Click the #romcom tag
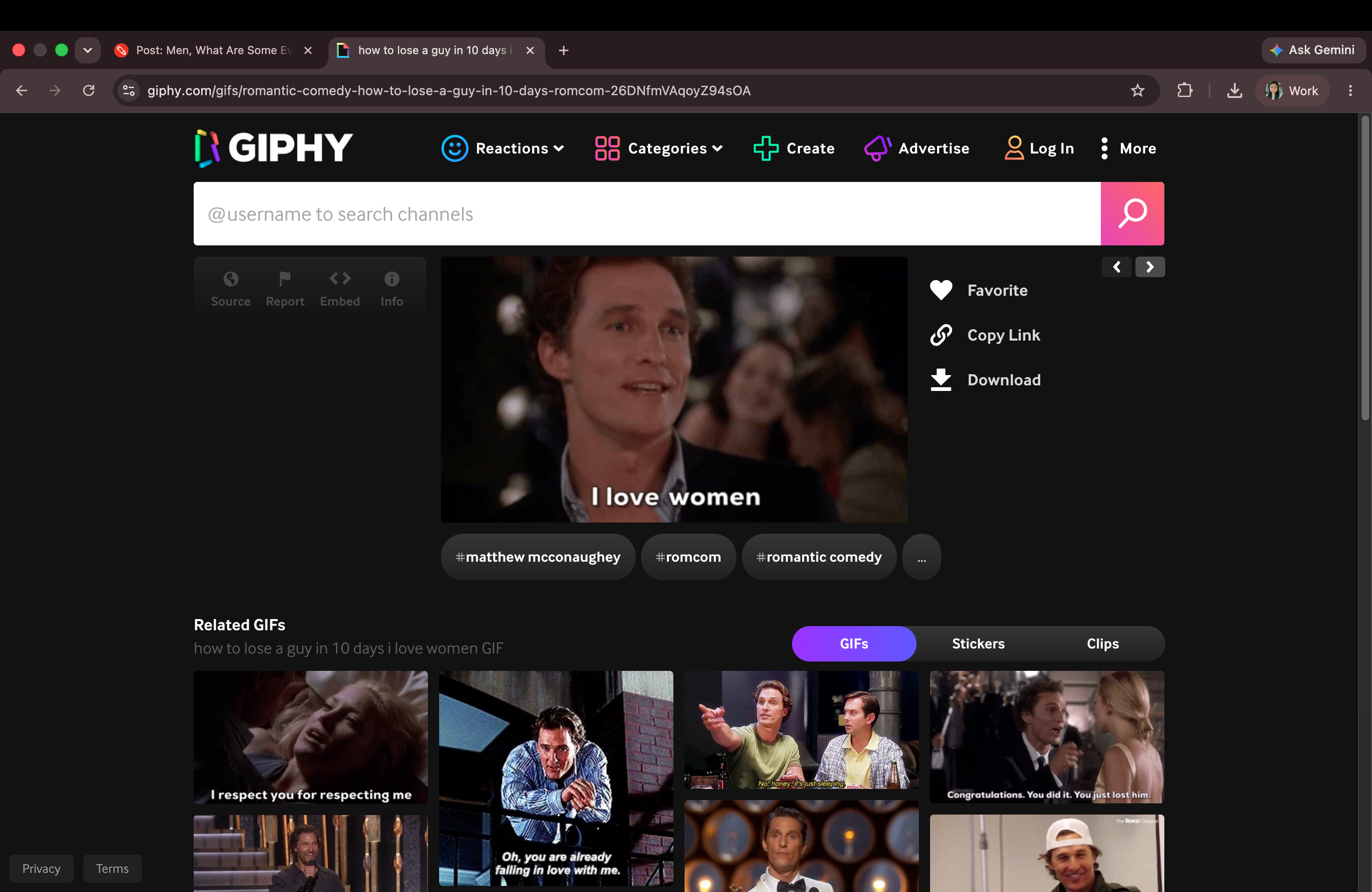This screenshot has height=892, width=1372. (688, 557)
